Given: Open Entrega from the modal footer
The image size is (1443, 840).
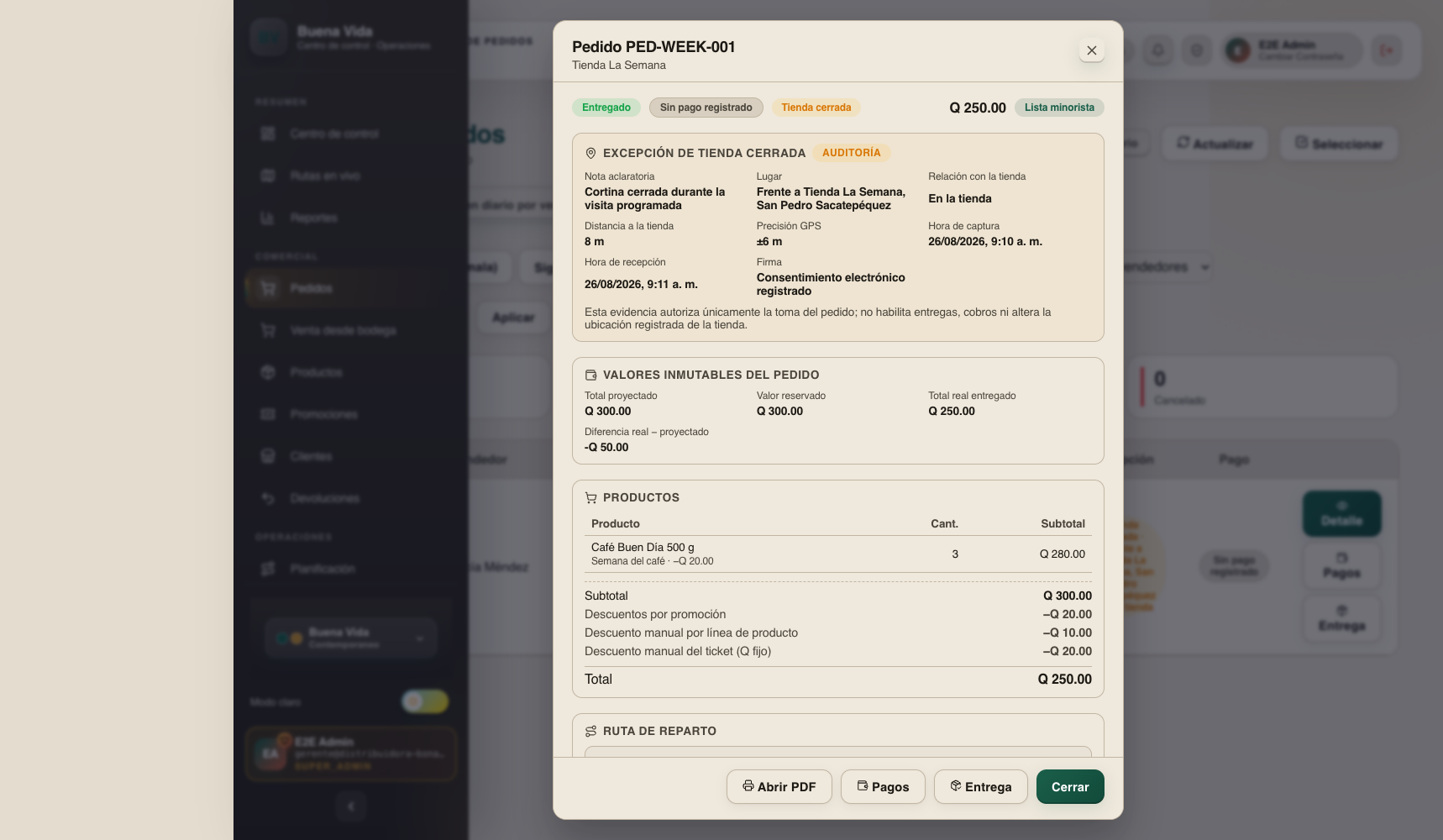Looking at the screenshot, I should click(x=980, y=787).
